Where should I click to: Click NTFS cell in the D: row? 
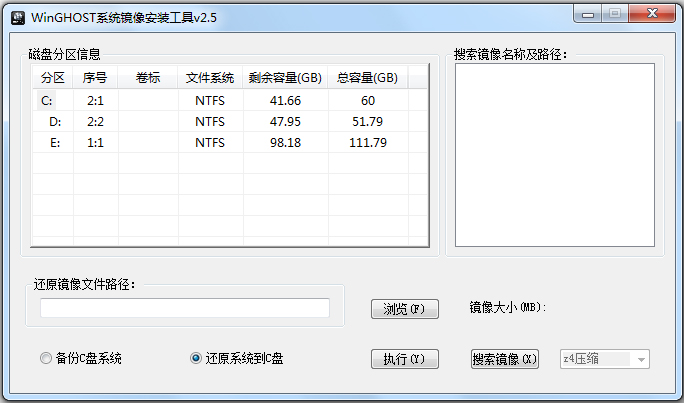click(210, 121)
